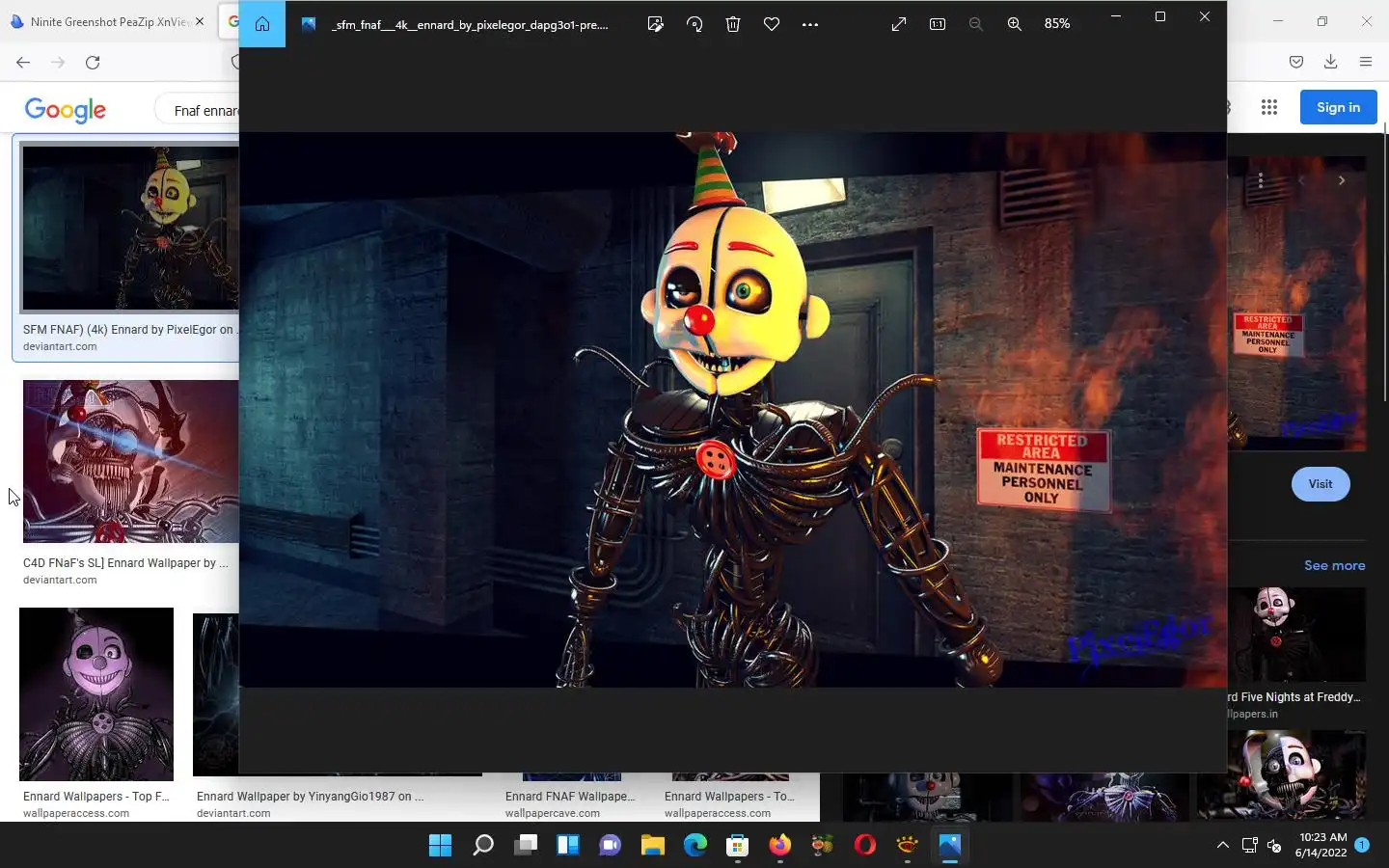This screenshot has height=868, width=1389.
Task: Zoom out of the image in Photos
Action: coord(976,24)
